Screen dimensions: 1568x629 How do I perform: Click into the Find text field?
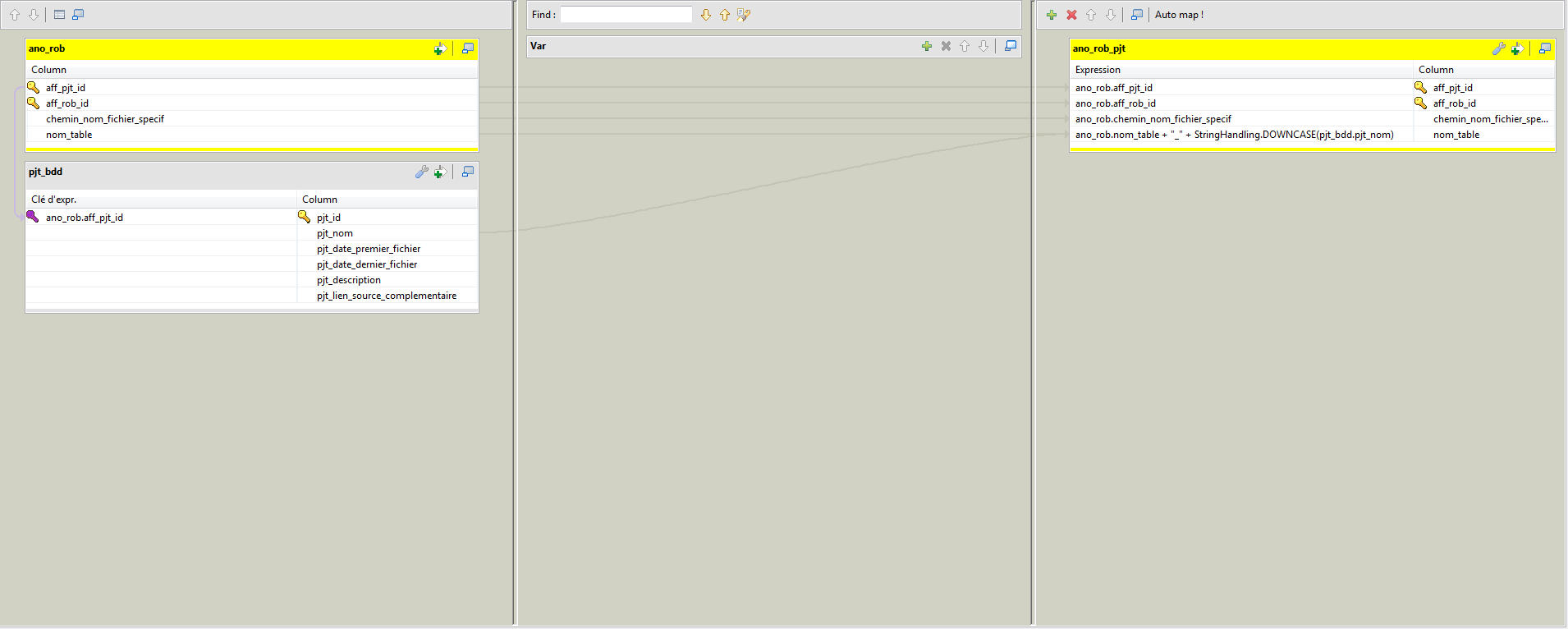click(x=626, y=15)
